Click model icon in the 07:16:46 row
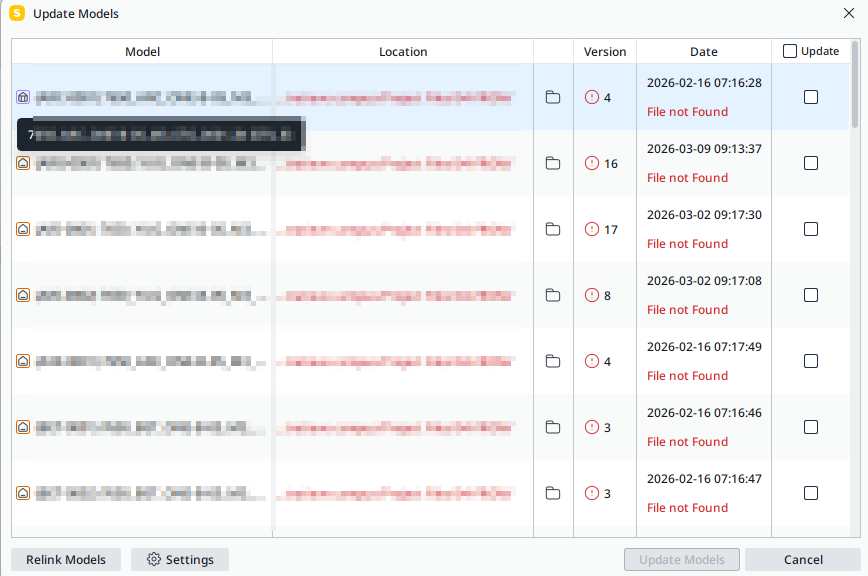868x576 pixels. (23, 427)
